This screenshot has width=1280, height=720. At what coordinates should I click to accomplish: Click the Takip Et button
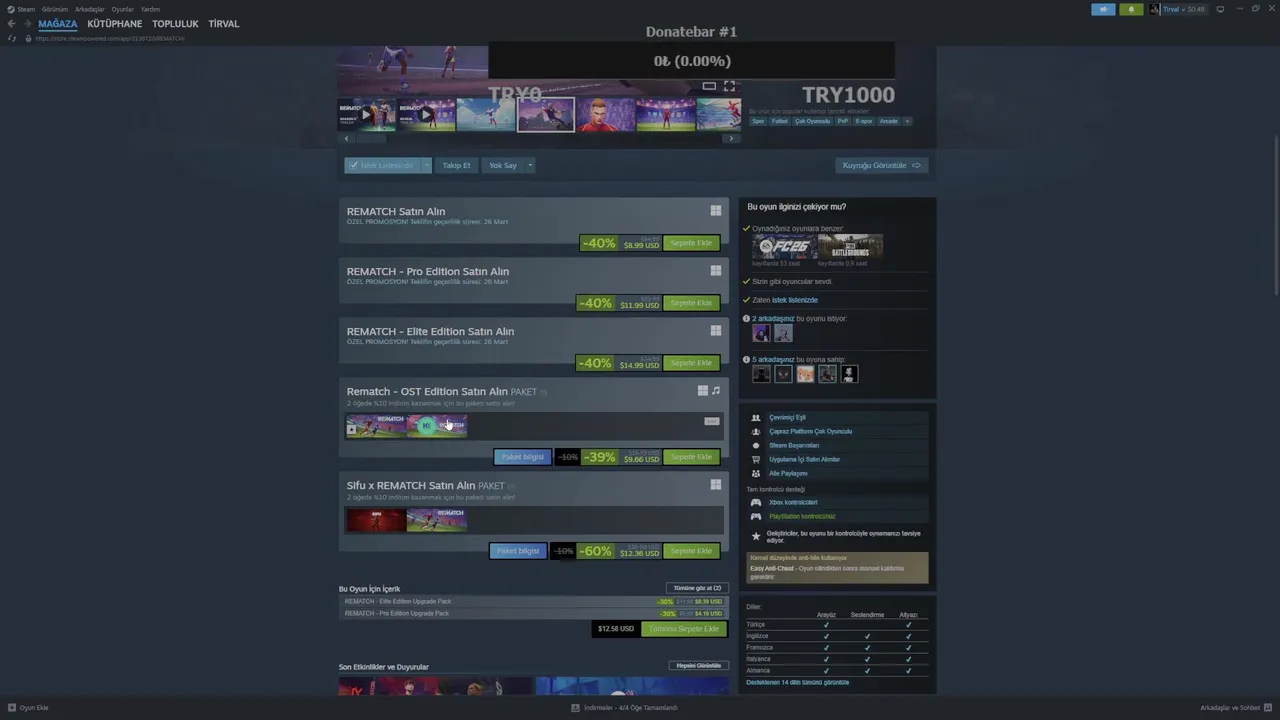(x=456, y=165)
